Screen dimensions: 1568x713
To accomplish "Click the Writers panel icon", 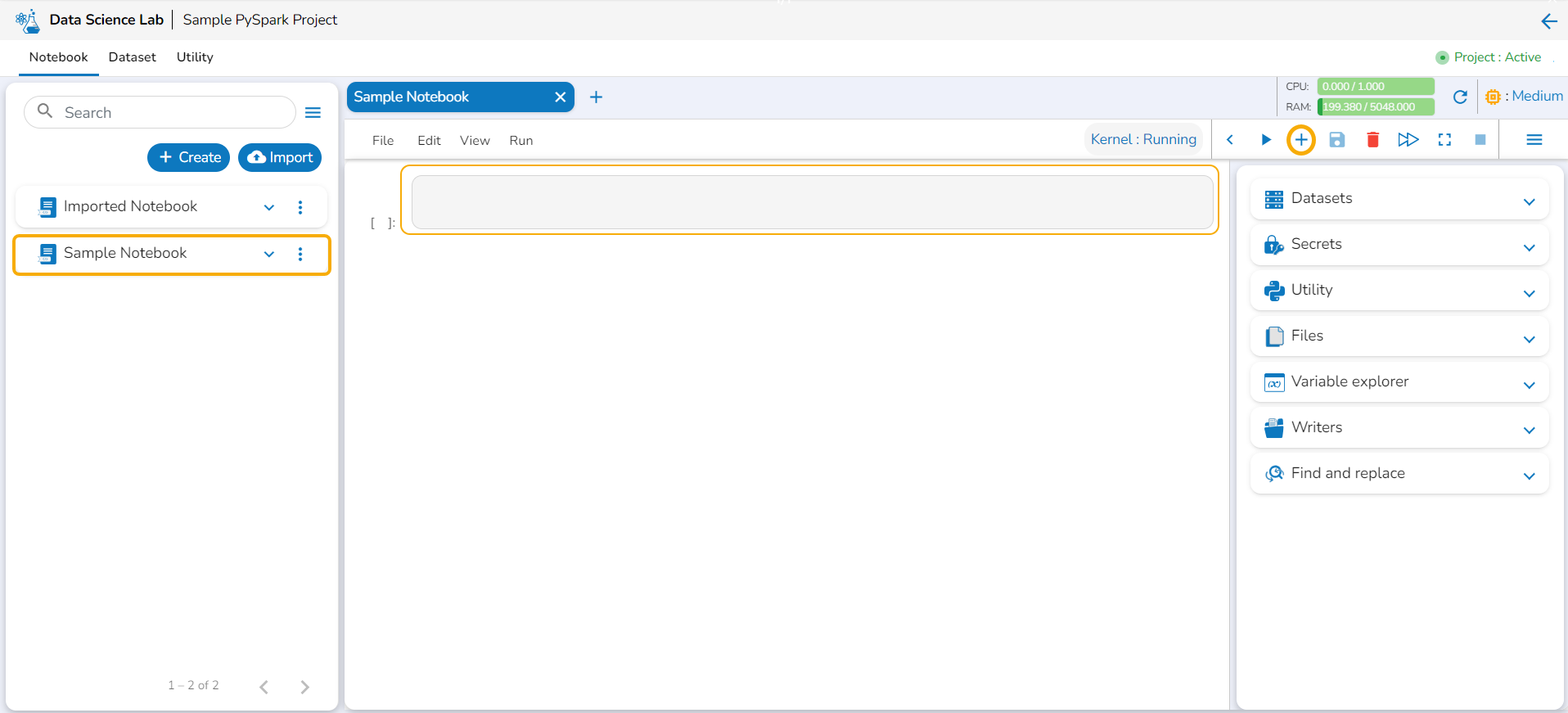I will [x=1274, y=428].
